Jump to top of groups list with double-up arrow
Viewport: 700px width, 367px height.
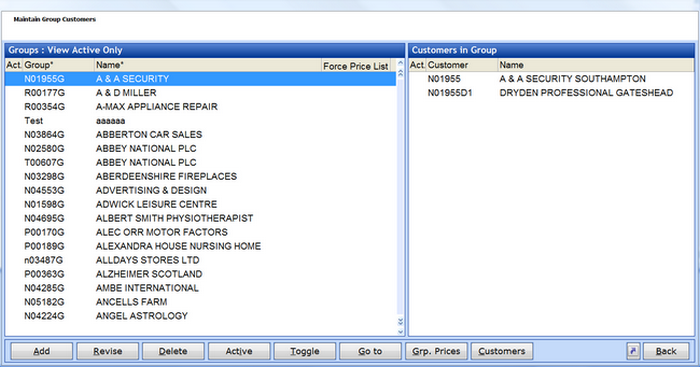coord(400,73)
